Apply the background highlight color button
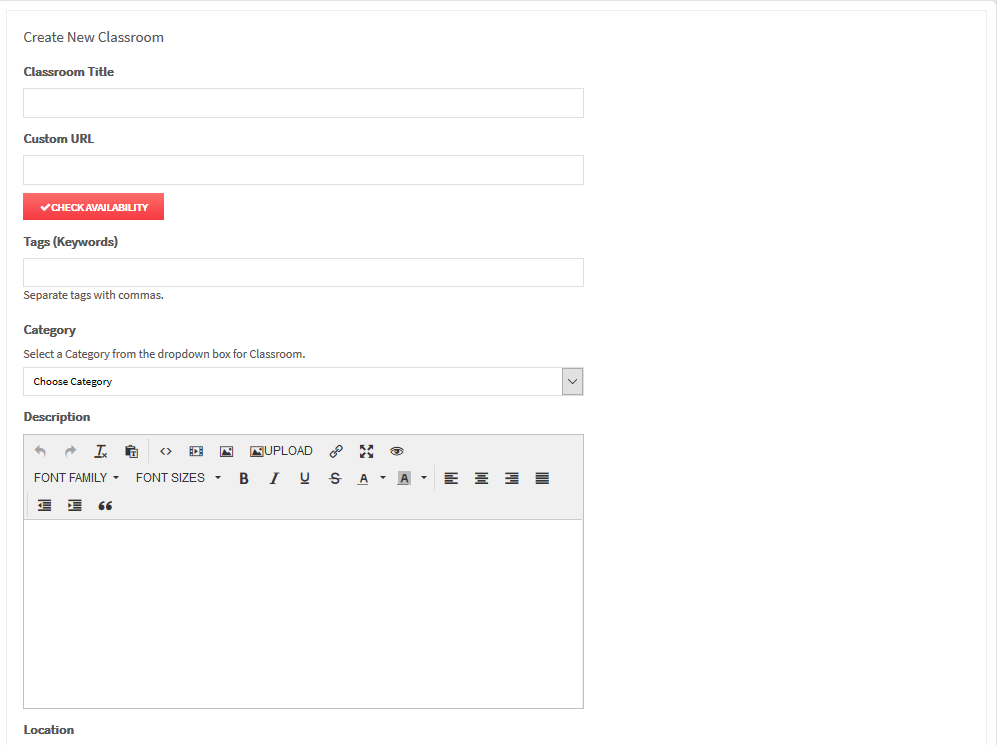997x745 pixels. coord(404,478)
